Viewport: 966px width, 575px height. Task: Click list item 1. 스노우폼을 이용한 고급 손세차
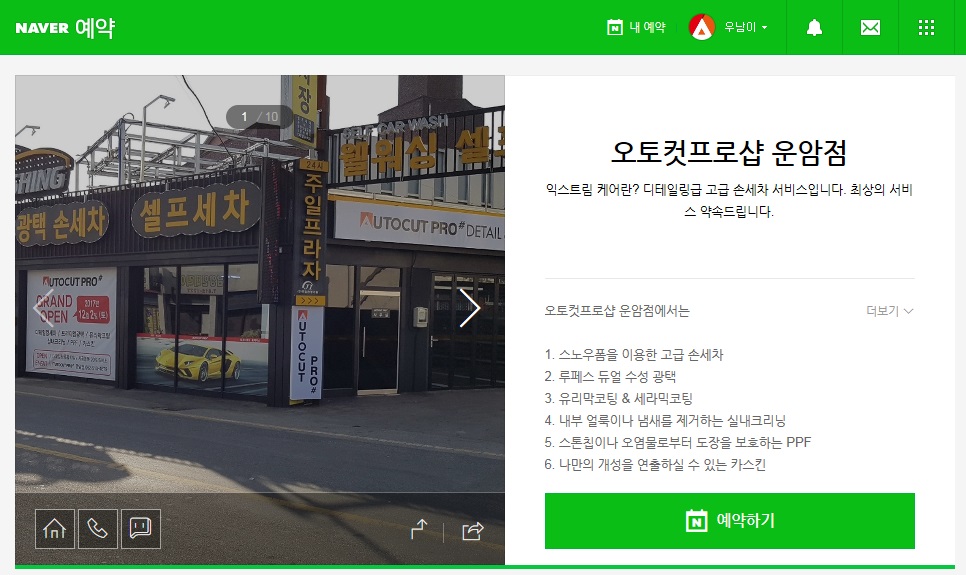coord(634,355)
